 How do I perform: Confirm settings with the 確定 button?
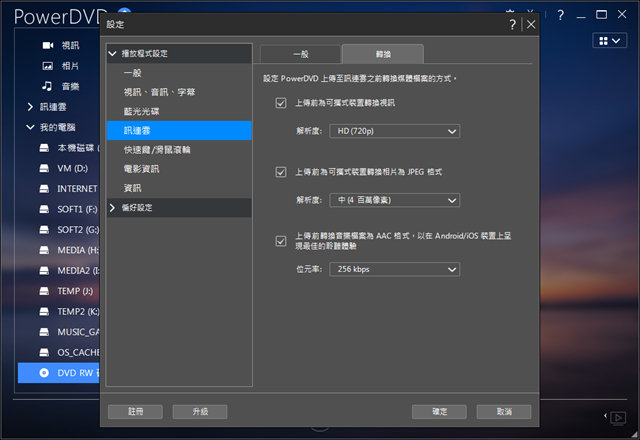point(439,411)
